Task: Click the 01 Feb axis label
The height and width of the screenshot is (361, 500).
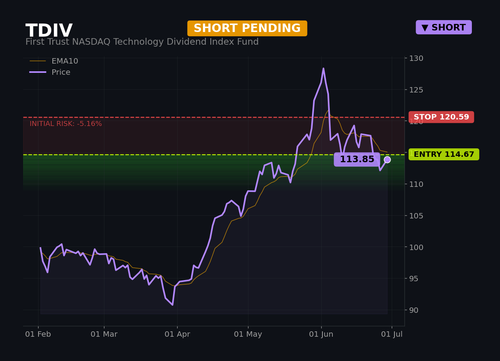Action: click(38, 334)
